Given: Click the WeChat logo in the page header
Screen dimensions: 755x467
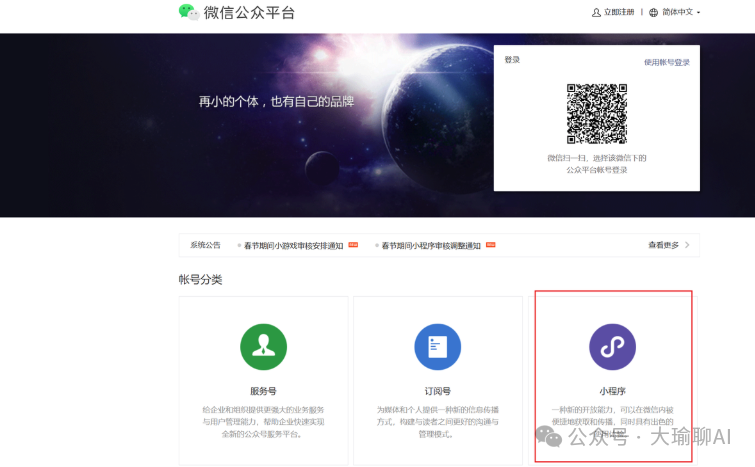Looking at the screenshot, I should coord(189,12).
